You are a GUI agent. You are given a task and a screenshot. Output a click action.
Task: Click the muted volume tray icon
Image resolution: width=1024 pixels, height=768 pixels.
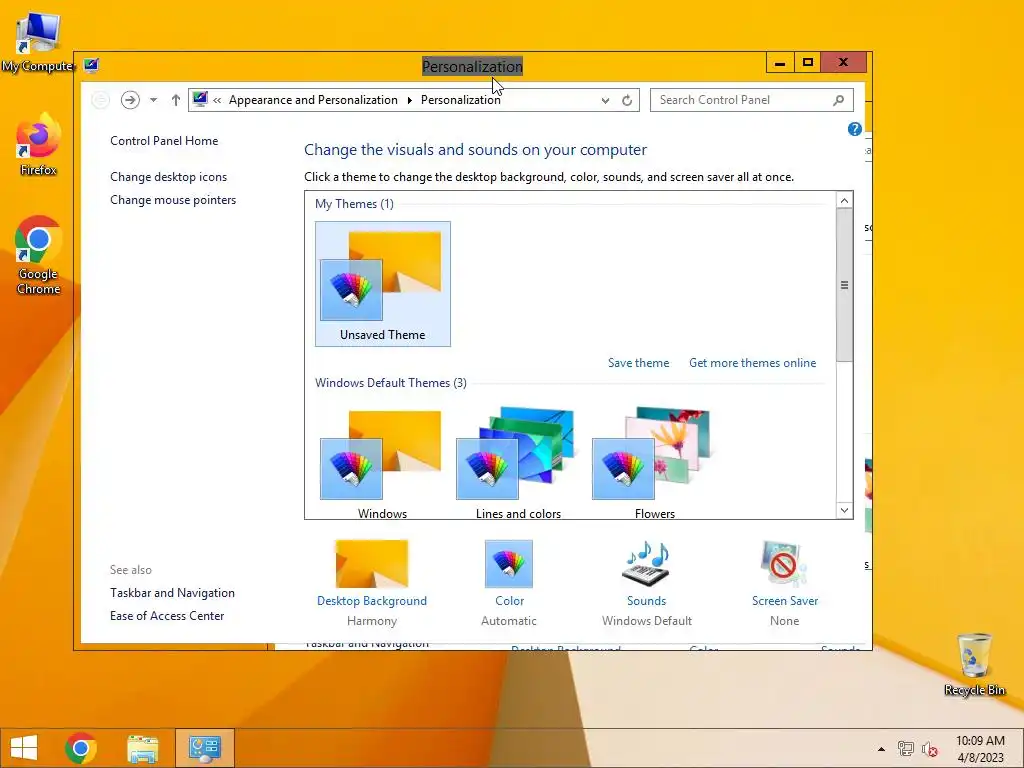929,749
